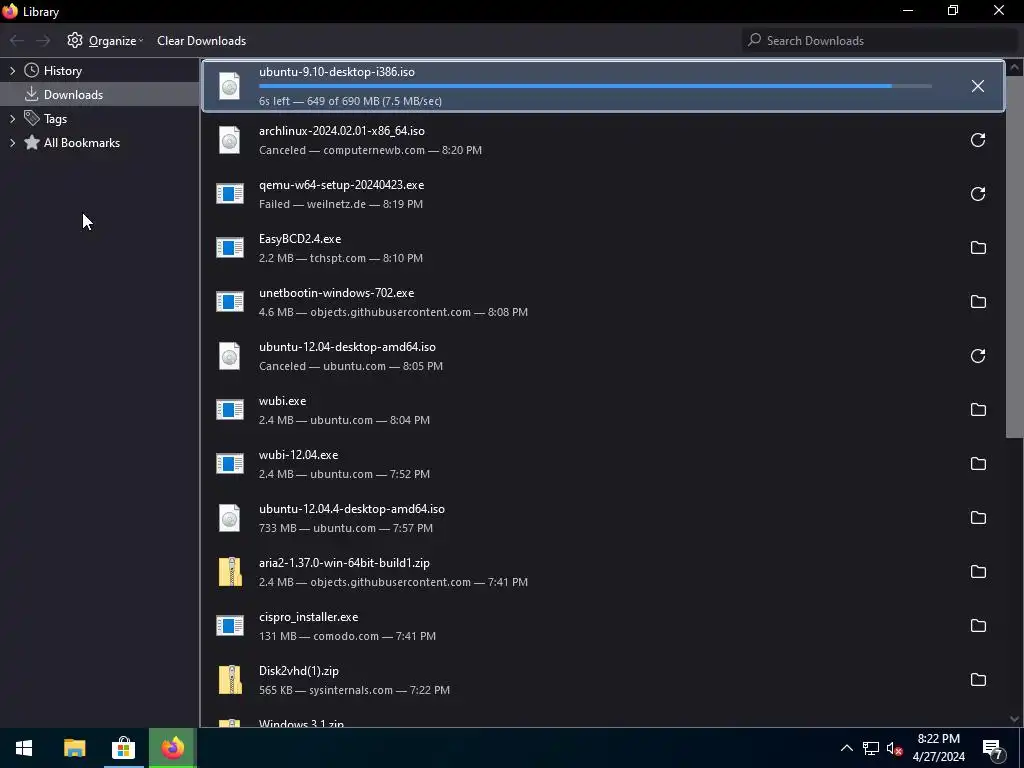Screen dimensions: 1024x768
Task: Select the EasyBCD2.4.exe file name
Action: click(300, 239)
